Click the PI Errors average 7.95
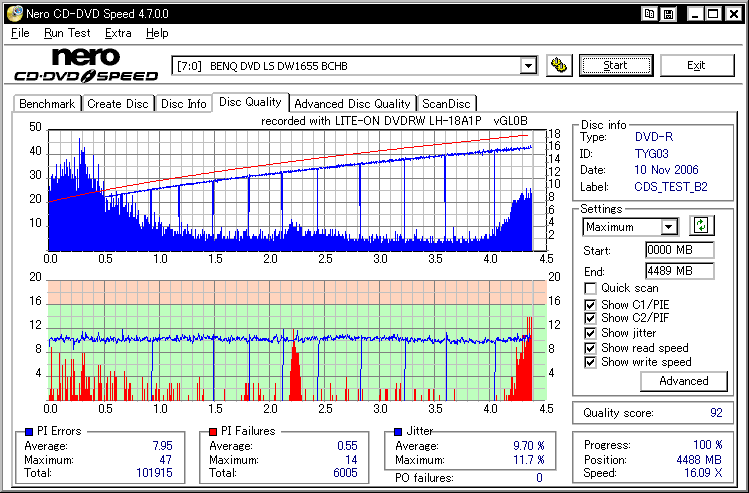The height and width of the screenshot is (493, 749). [x=162, y=446]
